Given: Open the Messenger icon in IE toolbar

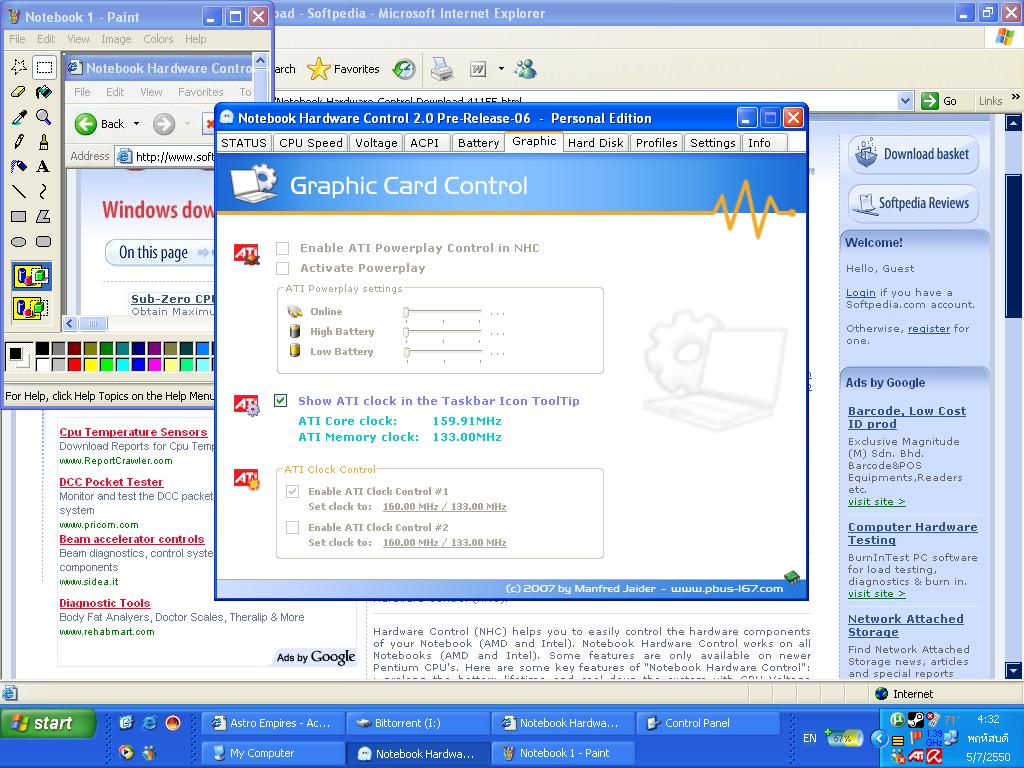Looking at the screenshot, I should [525, 69].
